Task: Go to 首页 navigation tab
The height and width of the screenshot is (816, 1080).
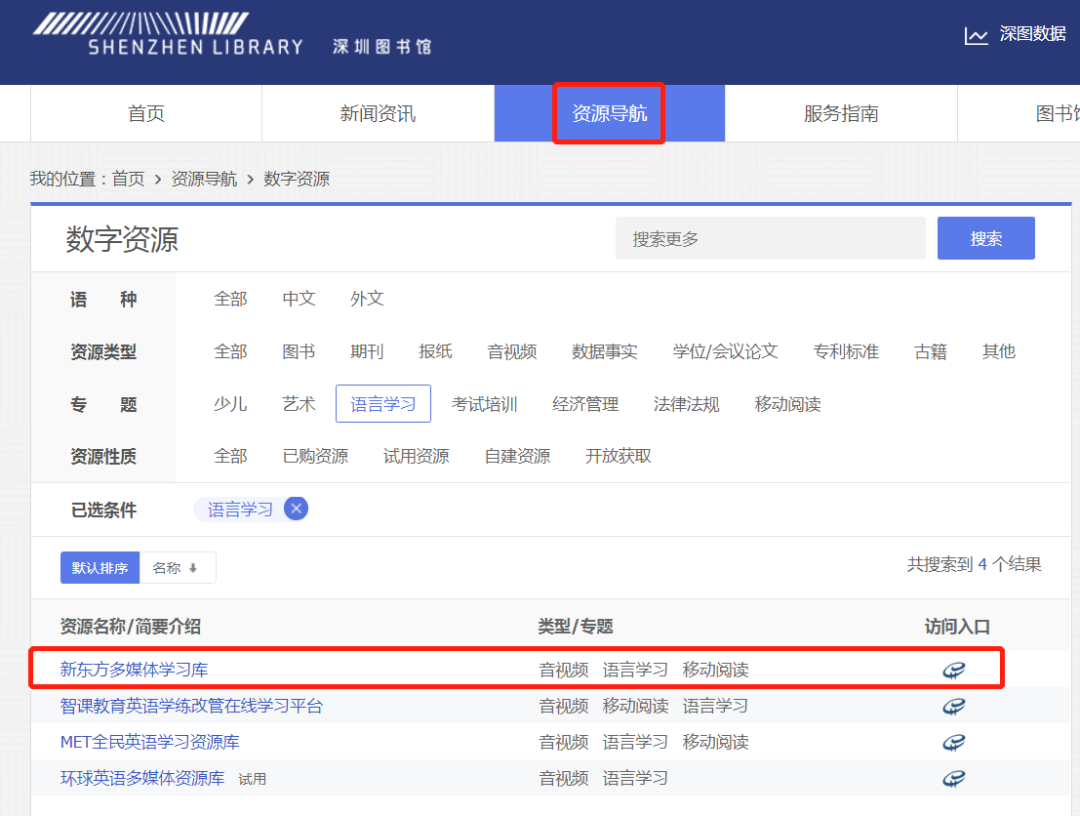Action: (x=146, y=114)
